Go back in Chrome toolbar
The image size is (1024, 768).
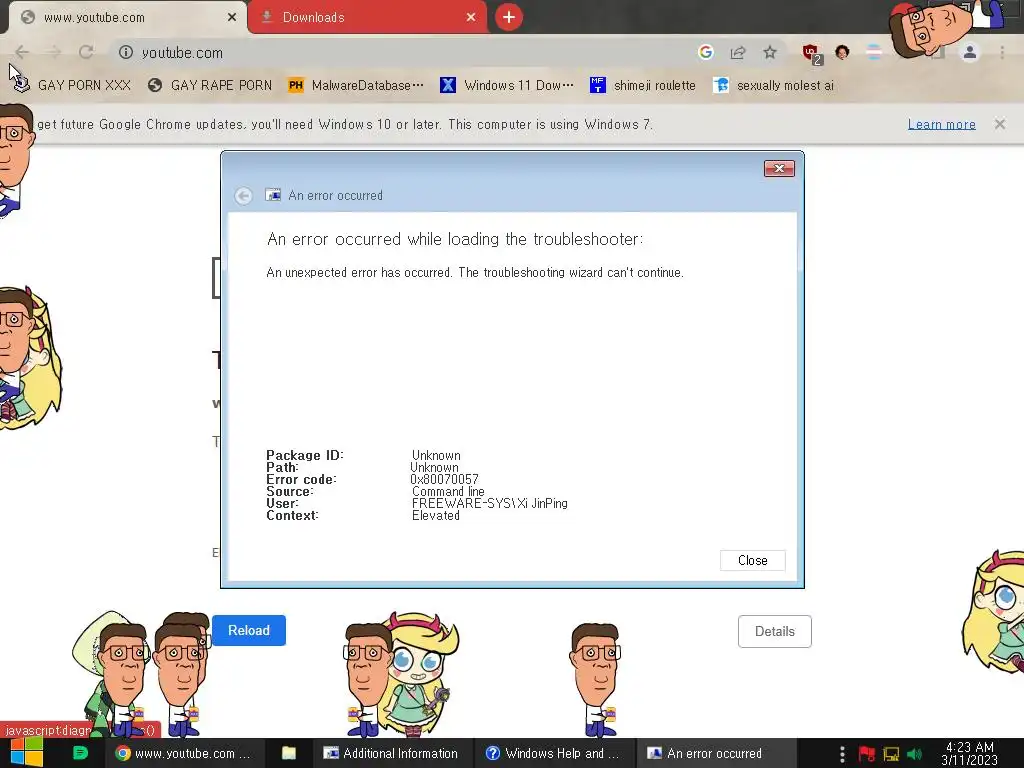(x=22, y=52)
